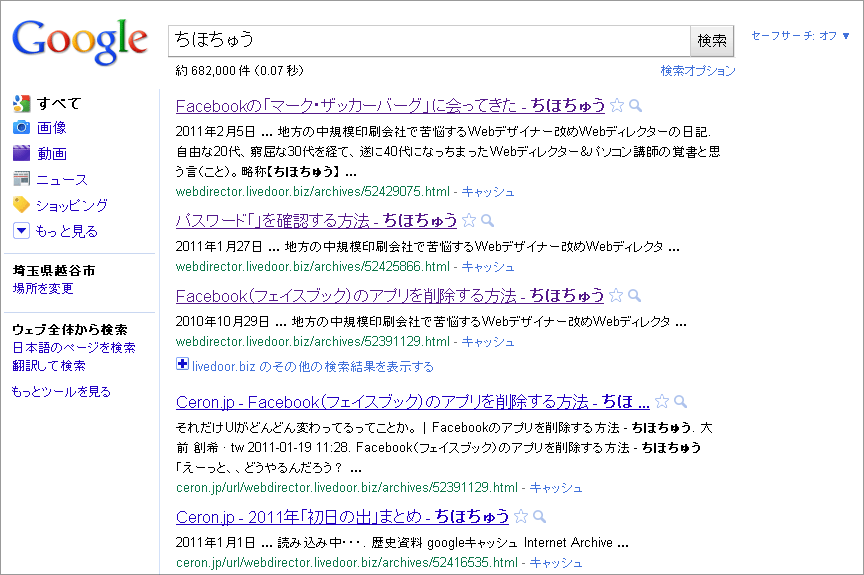Open キャッシュ for archives/52425866.html
The image size is (864, 575).
[x=488, y=267]
